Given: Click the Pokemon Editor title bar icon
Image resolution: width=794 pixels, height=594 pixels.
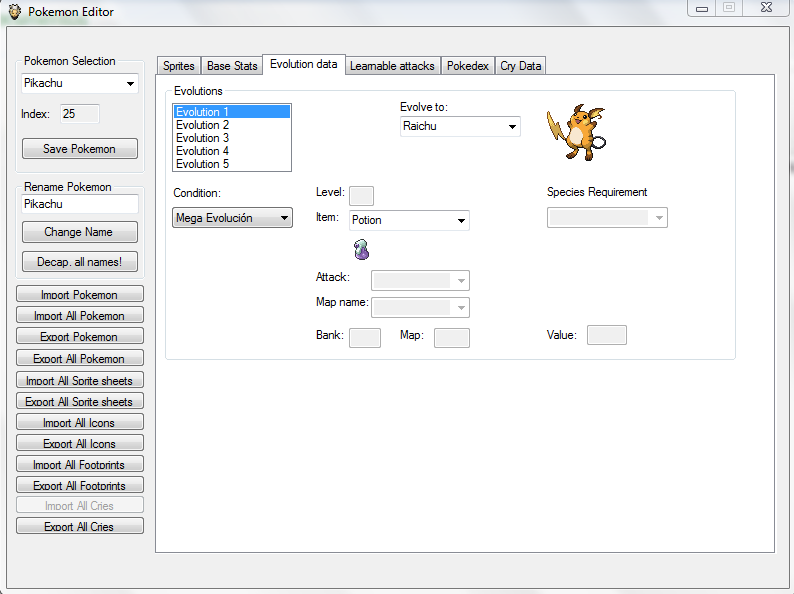Looking at the screenshot, I should [14, 12].
